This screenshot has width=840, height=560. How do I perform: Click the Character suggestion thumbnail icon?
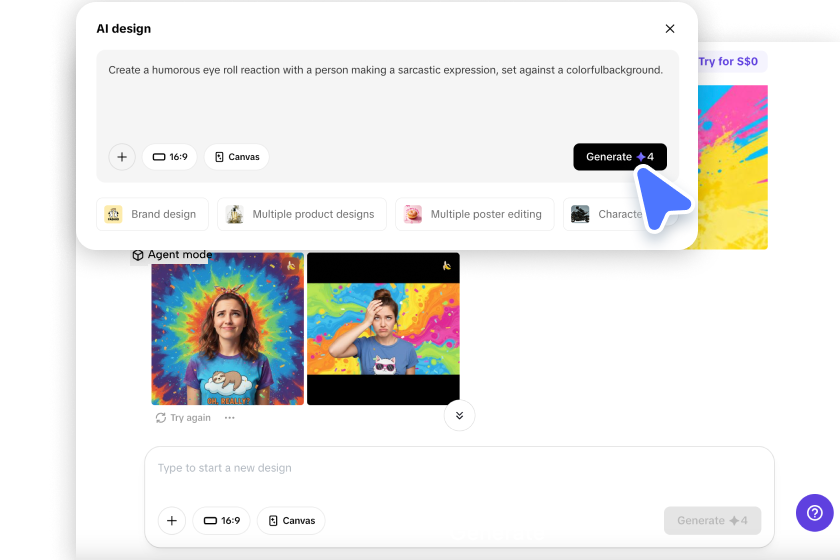coord(580,214)
